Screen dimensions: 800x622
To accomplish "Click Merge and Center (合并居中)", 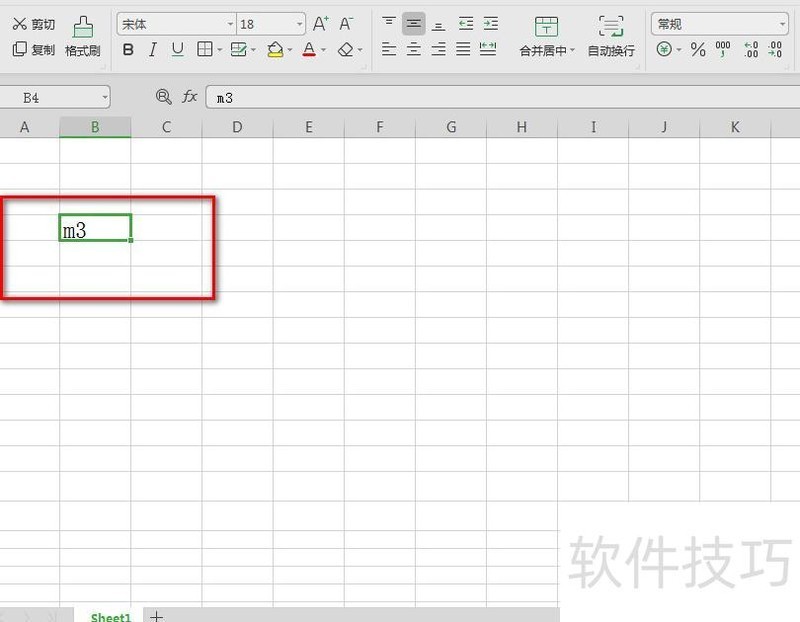I will coord(543,37).
